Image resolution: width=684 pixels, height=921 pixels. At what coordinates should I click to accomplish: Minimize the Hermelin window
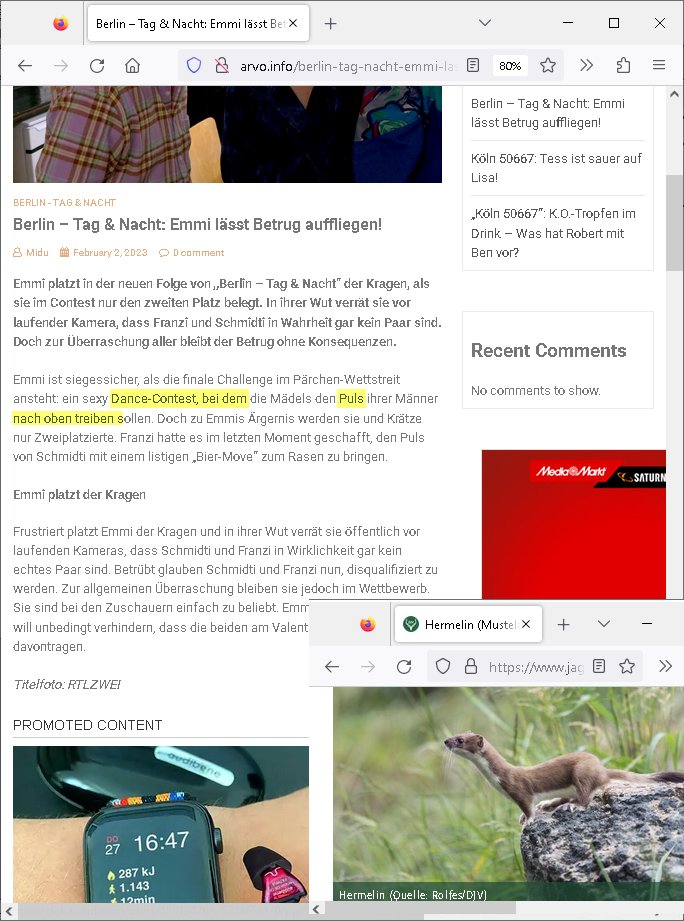tap(647, 624)
